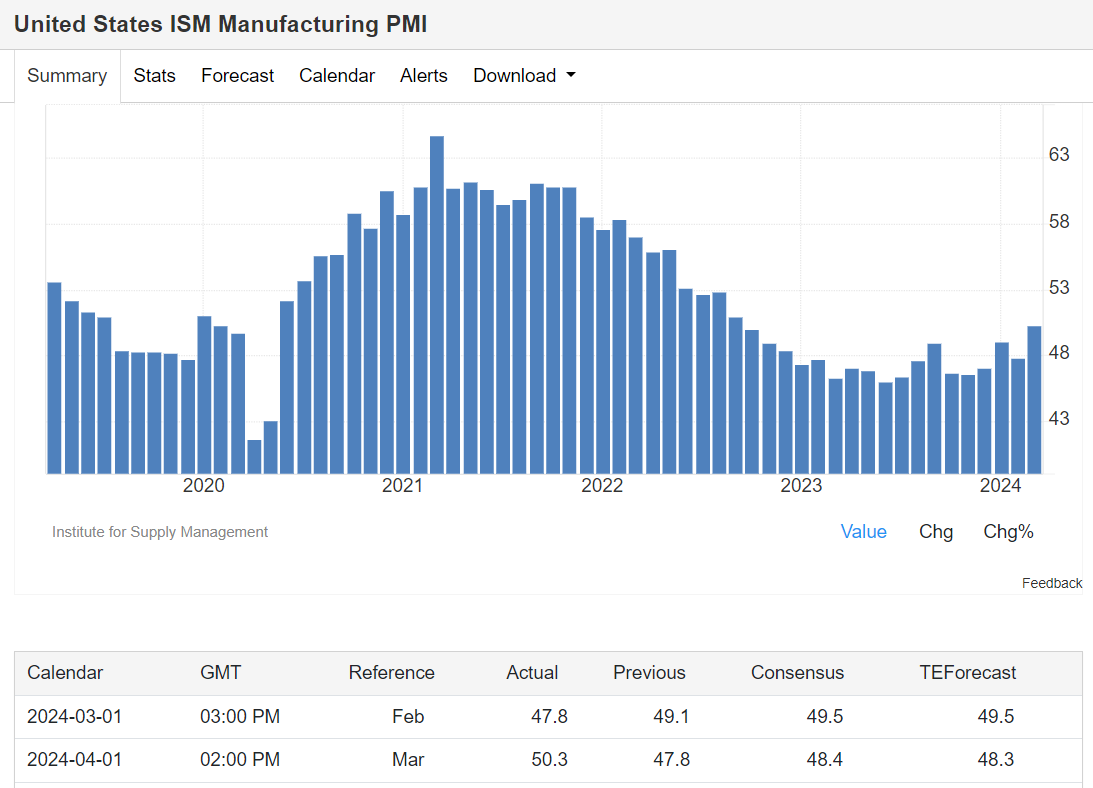Select the Value chart view
1093x788 pixels.
863,532
